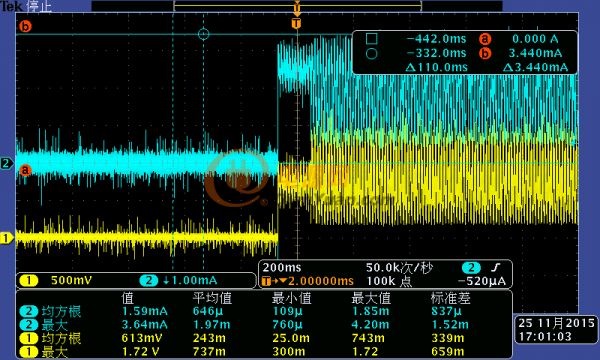Select cursor b marker at top left

[26, 27]
